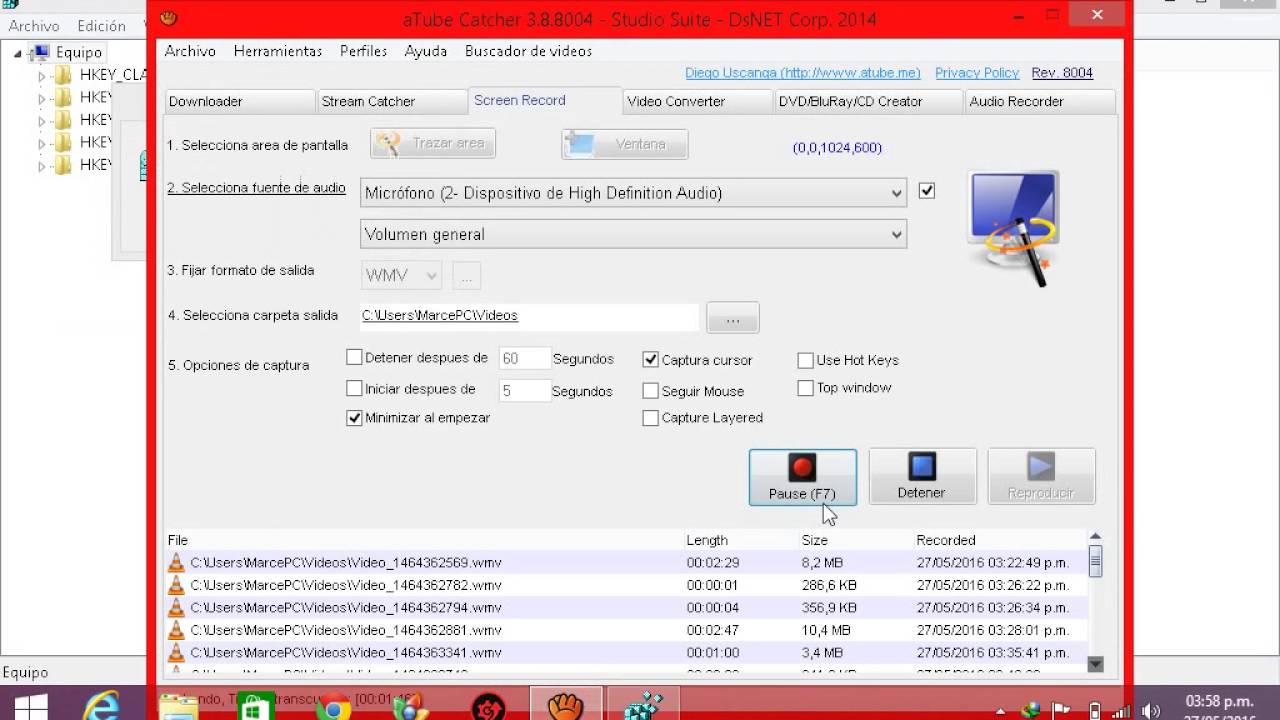Click VLC icon of Video_1464362794.wmv row

pyautogui.click(x=176, y=608)
